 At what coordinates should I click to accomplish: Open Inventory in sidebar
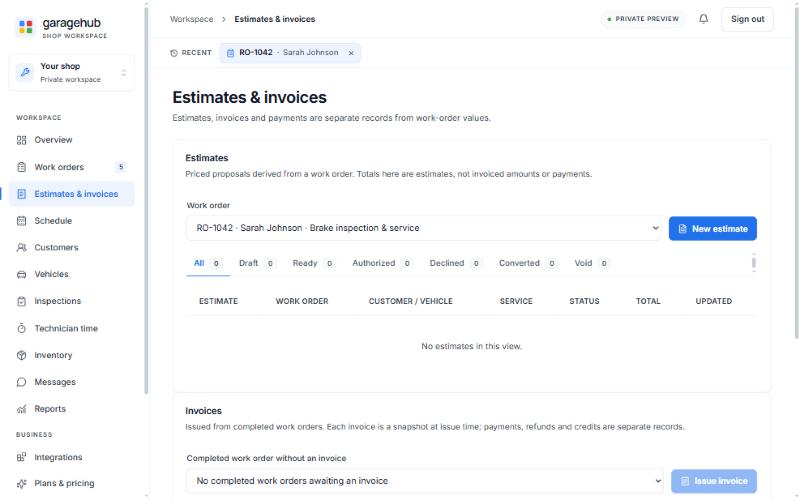(x=71, y=355)
